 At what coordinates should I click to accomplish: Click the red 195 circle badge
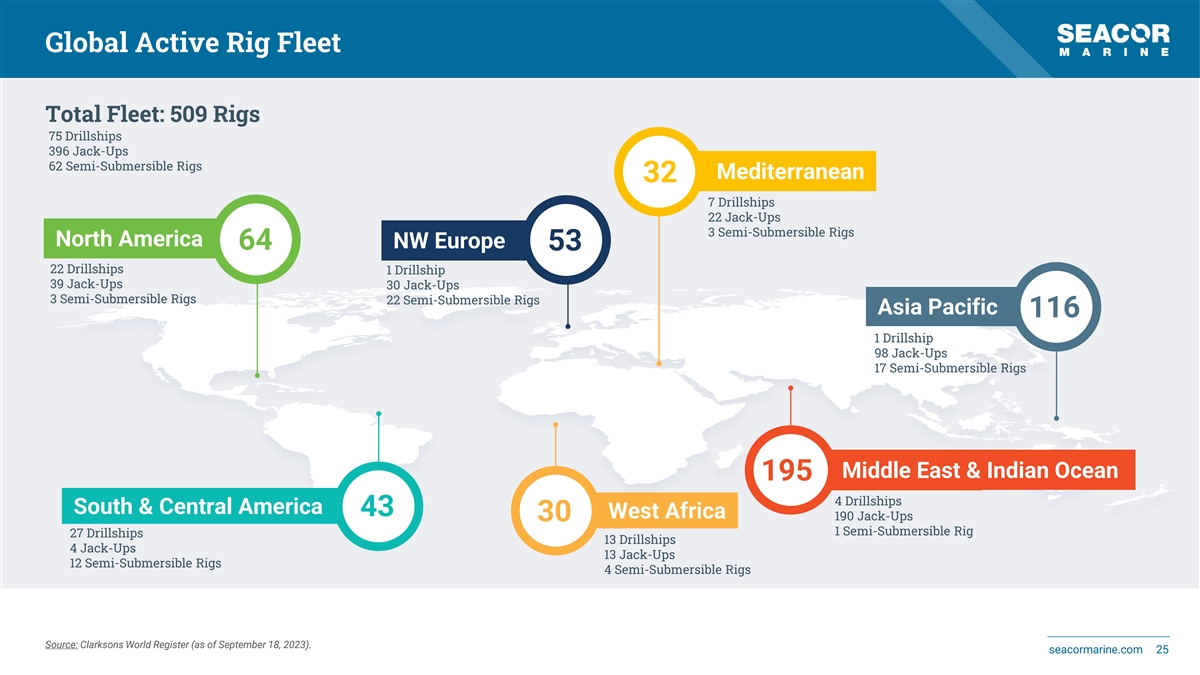tap(789, 470)
